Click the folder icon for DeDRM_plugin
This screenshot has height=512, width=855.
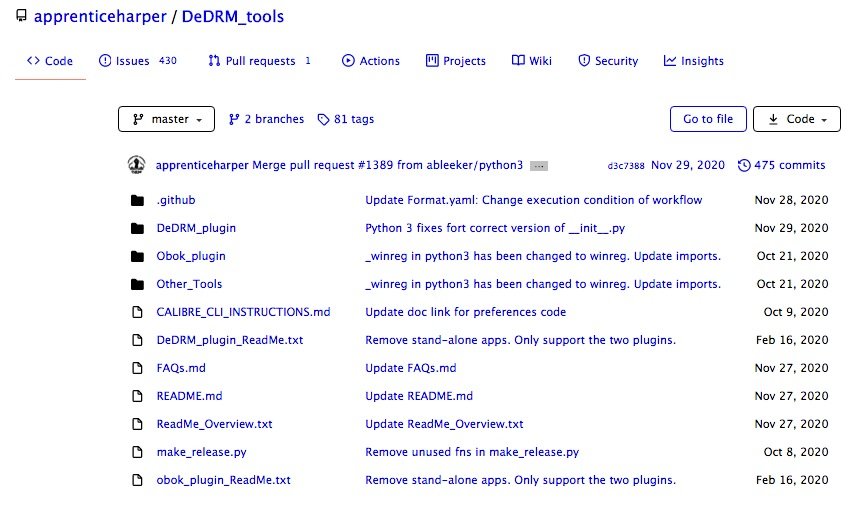137,228
